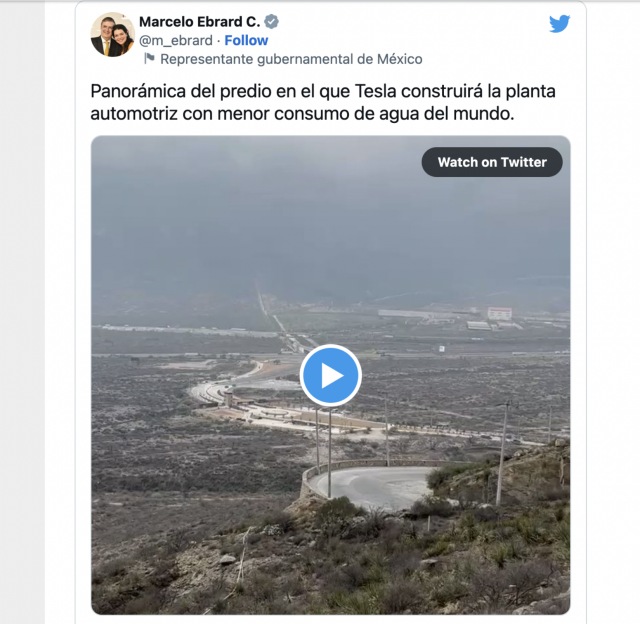This screenshot has height=624, width=640.
Task: Click the Watch on Twitter button
Action: coord(492,162)
